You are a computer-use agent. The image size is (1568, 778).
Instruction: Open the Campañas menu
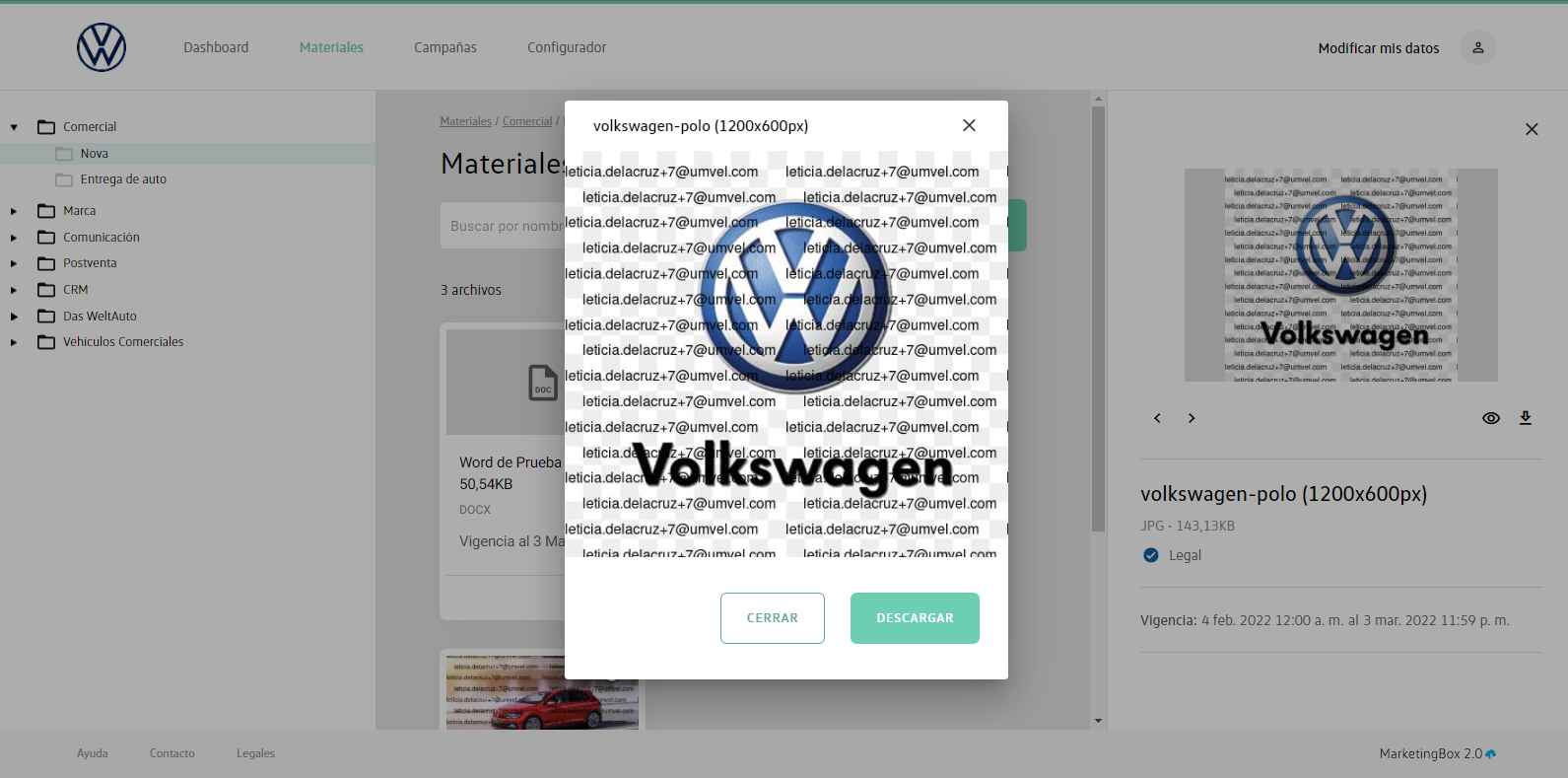[445, 47]
